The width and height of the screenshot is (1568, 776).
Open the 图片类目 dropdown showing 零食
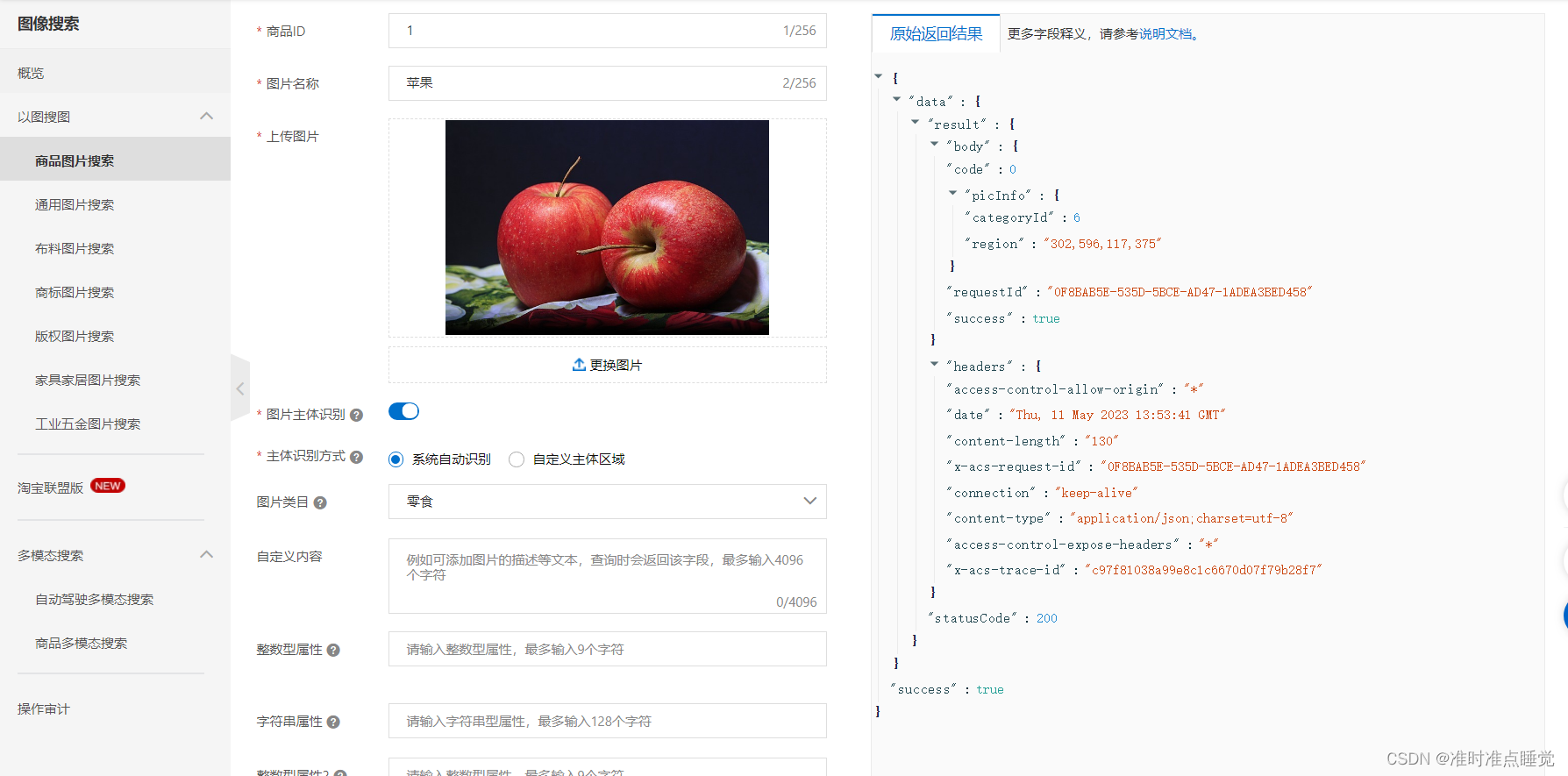click(x=607, y=502)
